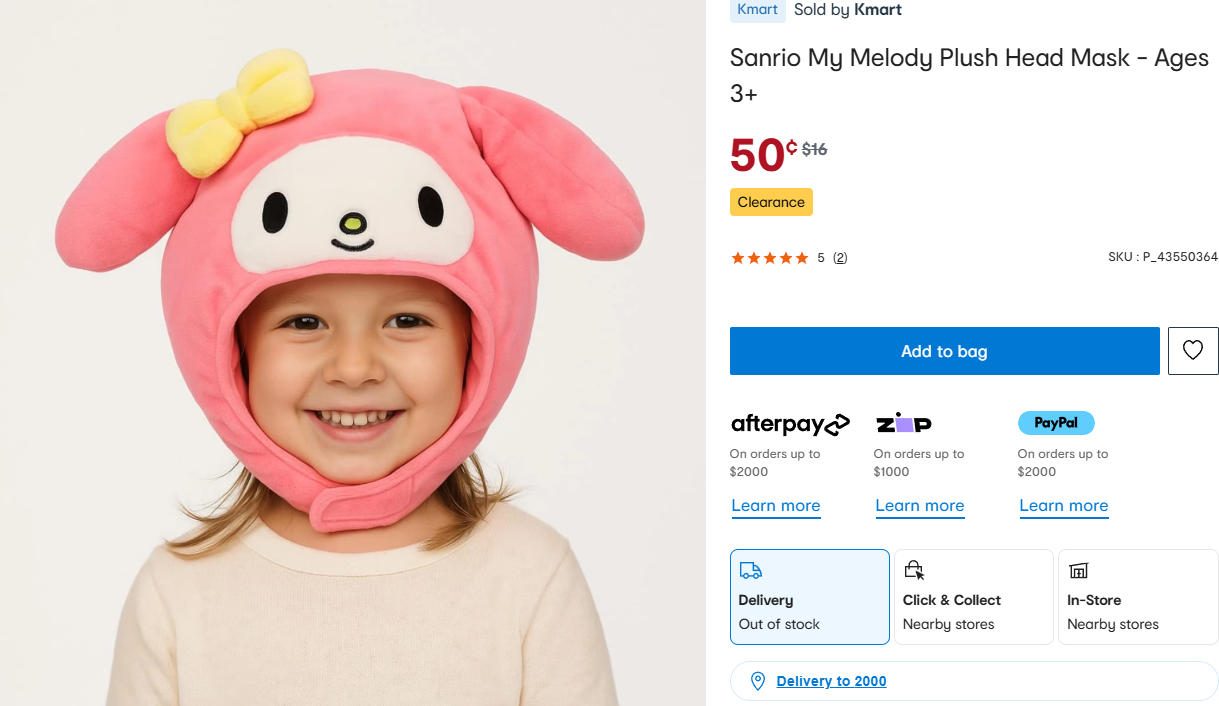Click the In-Store shop icon
This screenshot has width=1219, height=706.
click(1078, 571)
